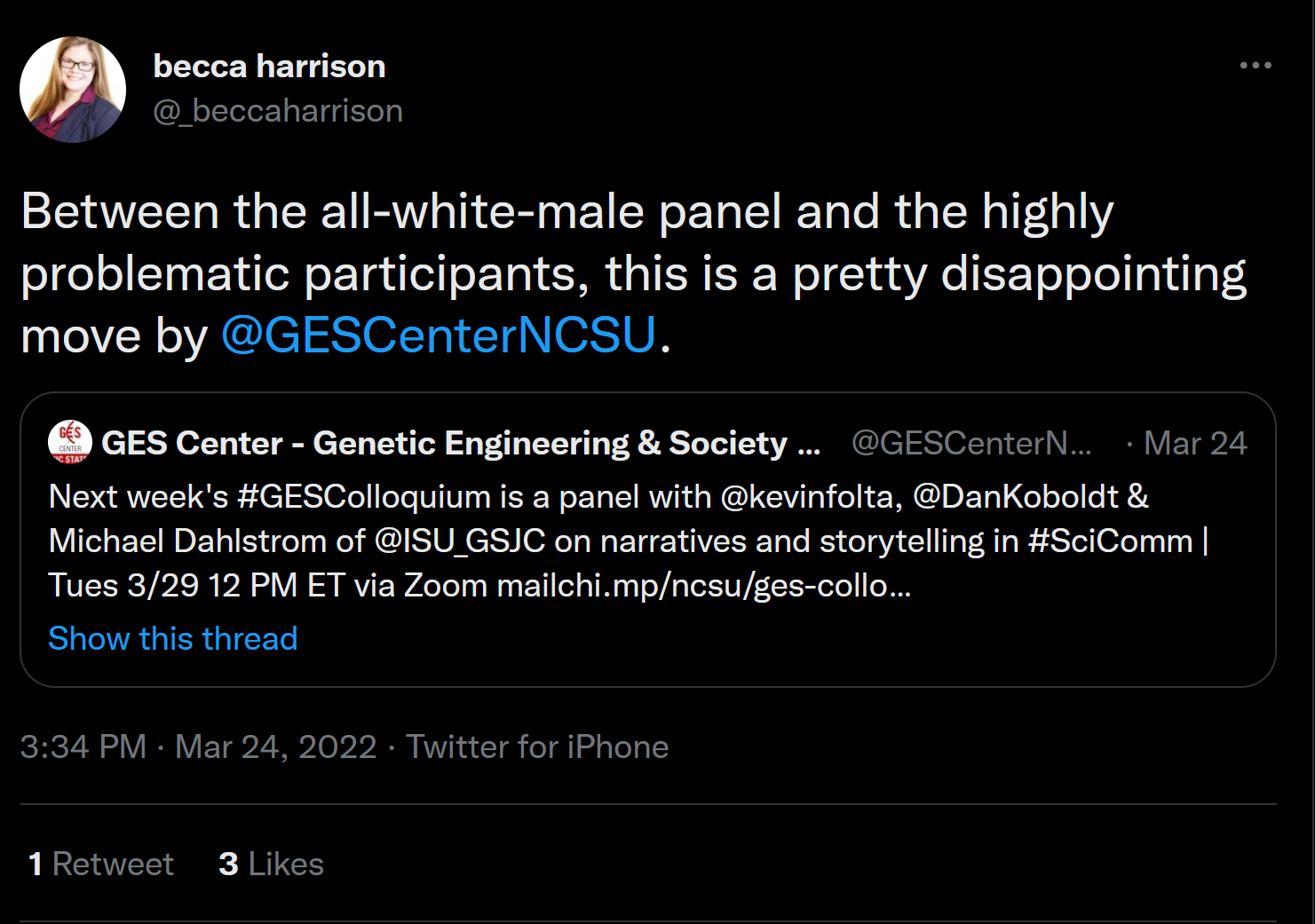Open GES Center account name in quoted tweet
This screenshot has width=1315, height=924.
[460, 443]
